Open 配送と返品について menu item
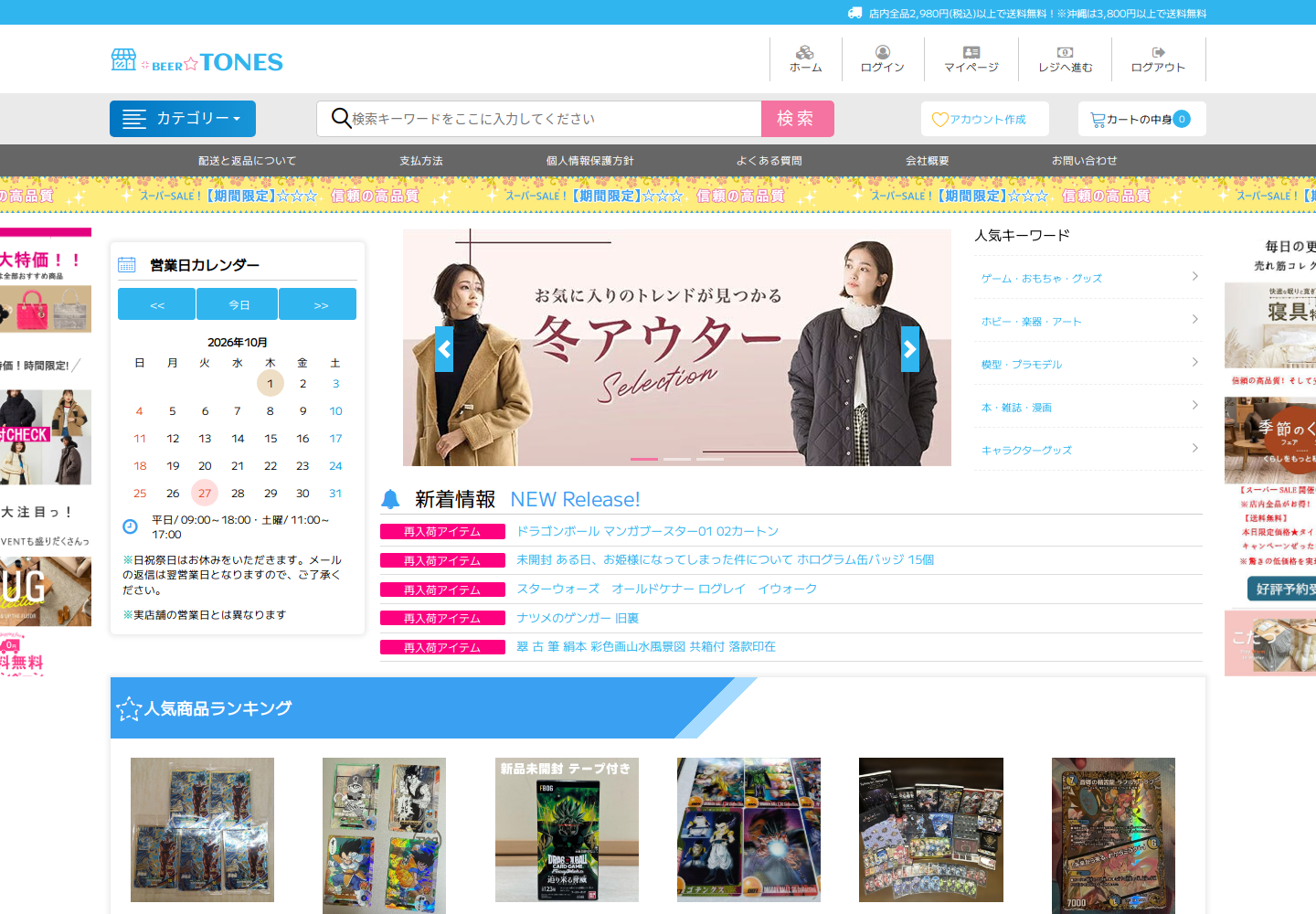1316x914 pixels. (x=248, y=161)
